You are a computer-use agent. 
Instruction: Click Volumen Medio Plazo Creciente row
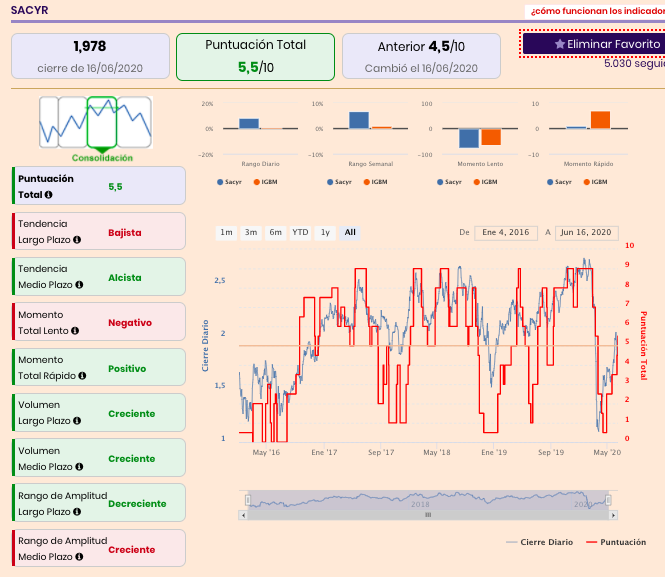tap(99, 458)
